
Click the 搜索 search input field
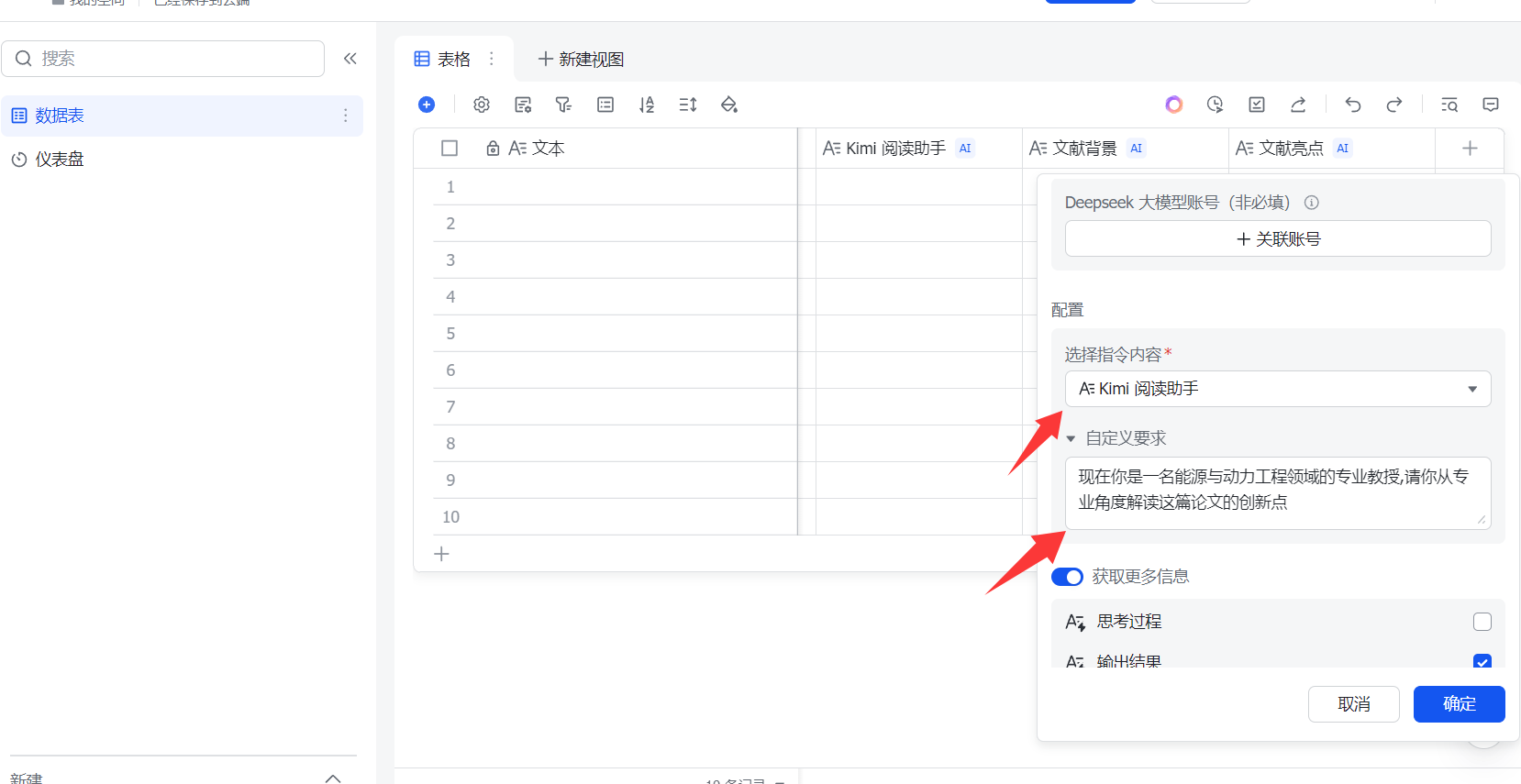click(174, 59)
